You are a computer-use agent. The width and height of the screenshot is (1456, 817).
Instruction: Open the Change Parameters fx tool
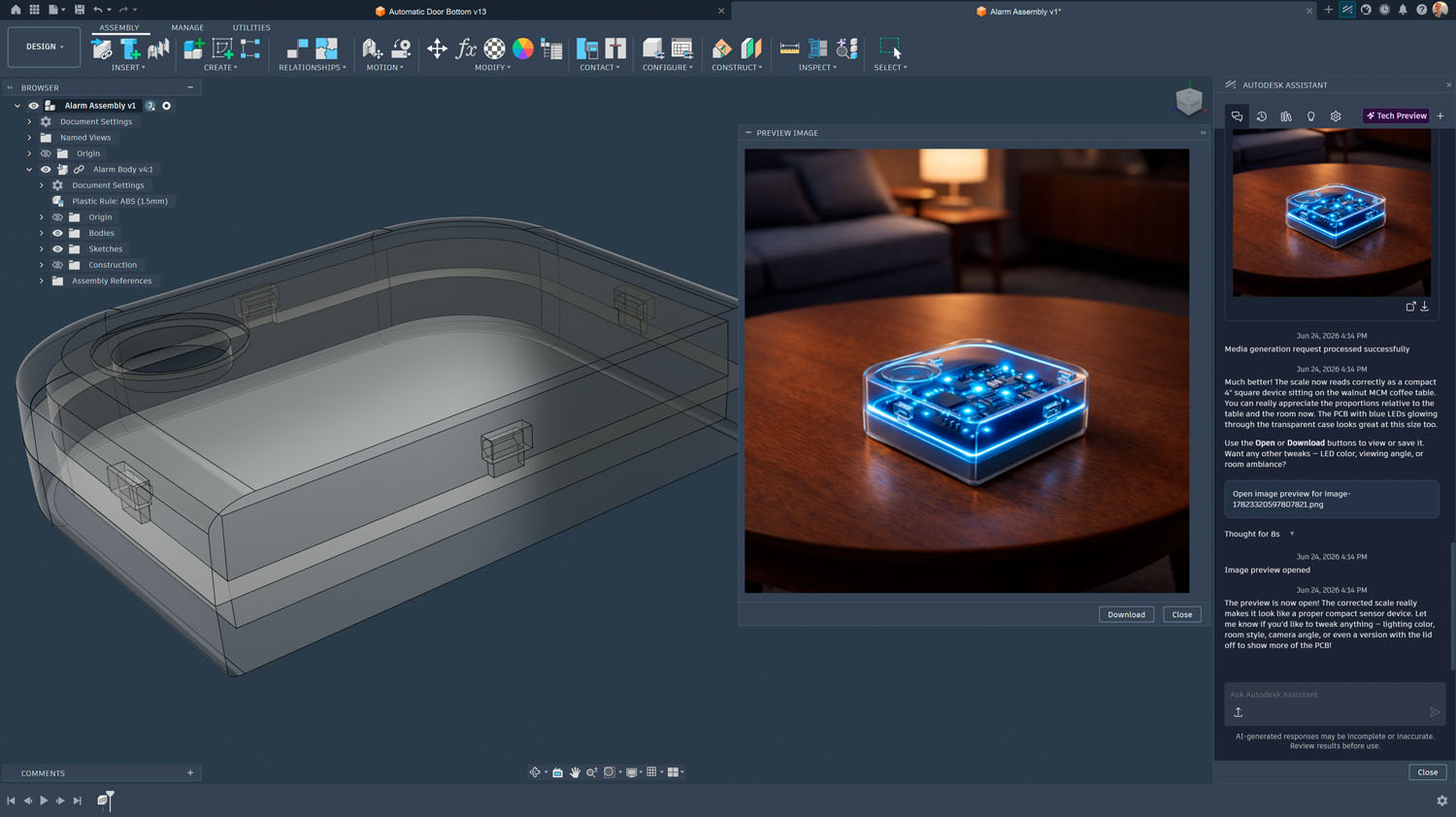[466, 49]
